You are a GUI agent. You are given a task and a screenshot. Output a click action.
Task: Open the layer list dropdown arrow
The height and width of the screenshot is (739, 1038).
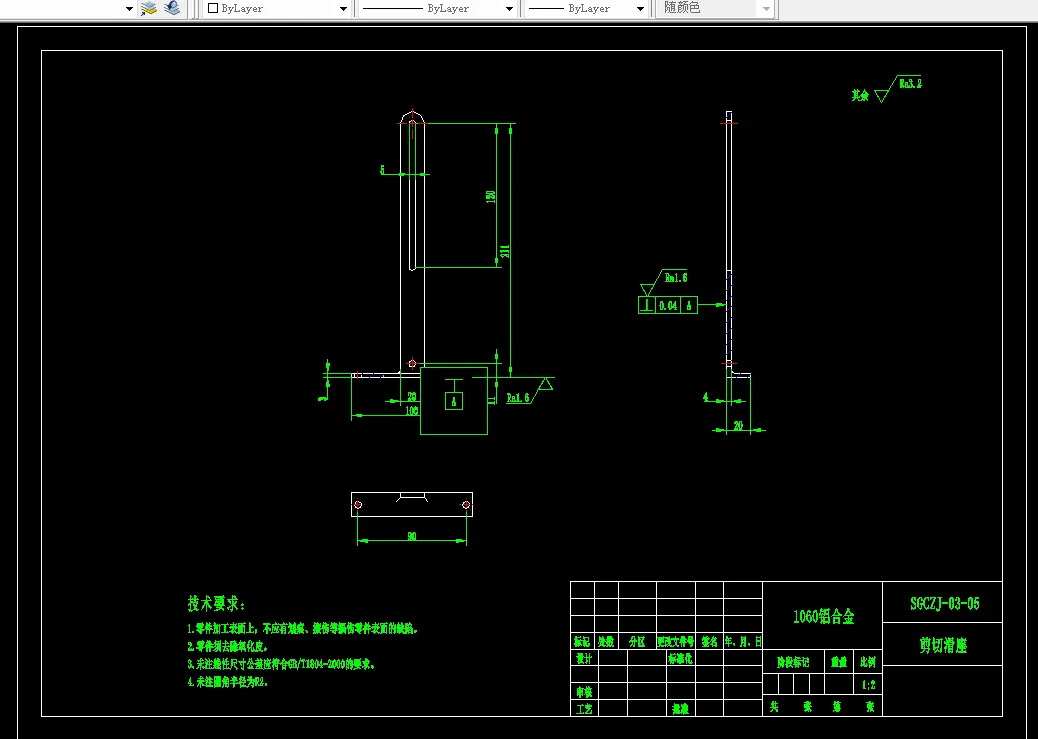pyautogui.click(x=129, y=9)
